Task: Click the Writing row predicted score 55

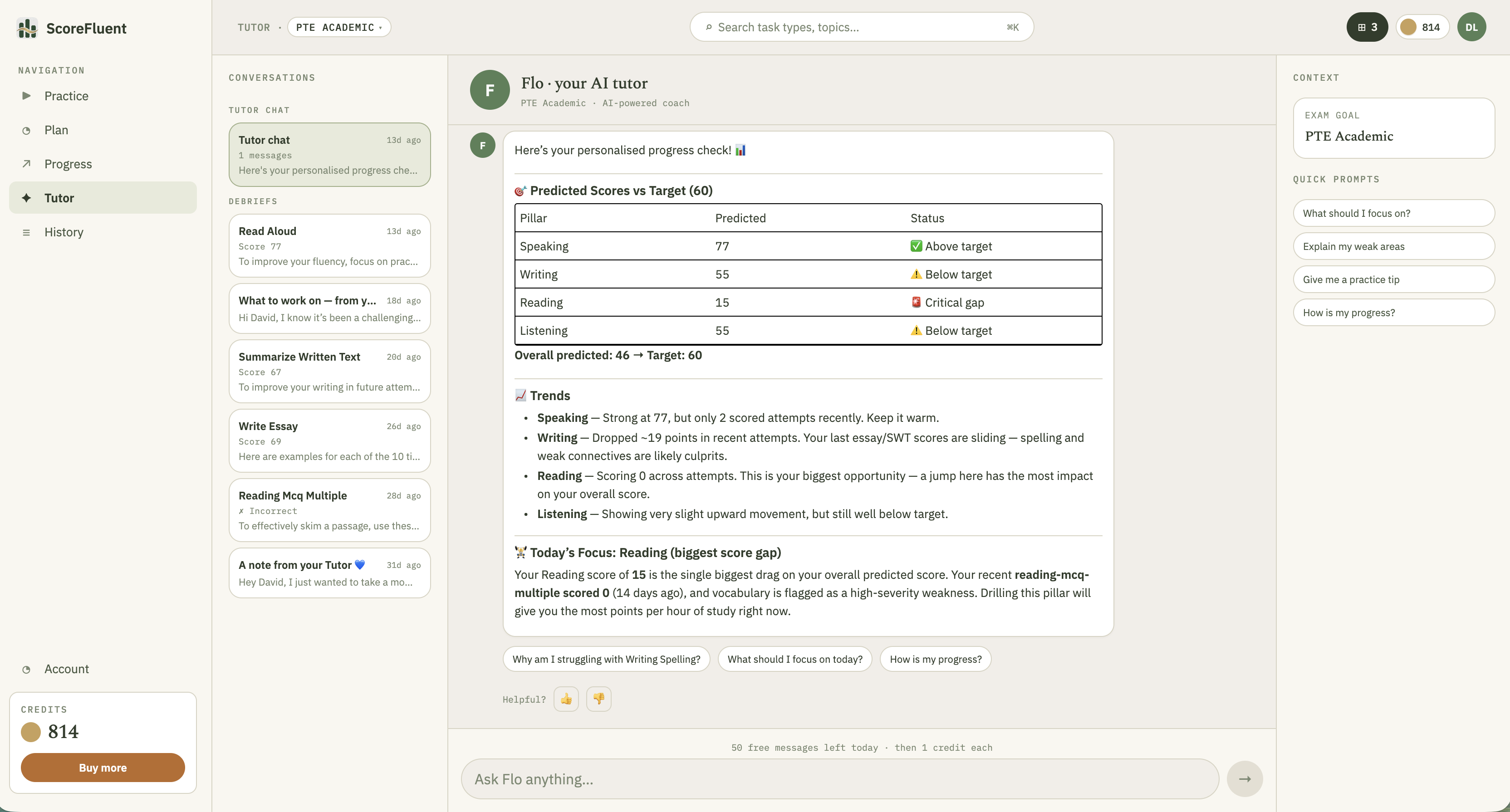Action: pos(722,274)
